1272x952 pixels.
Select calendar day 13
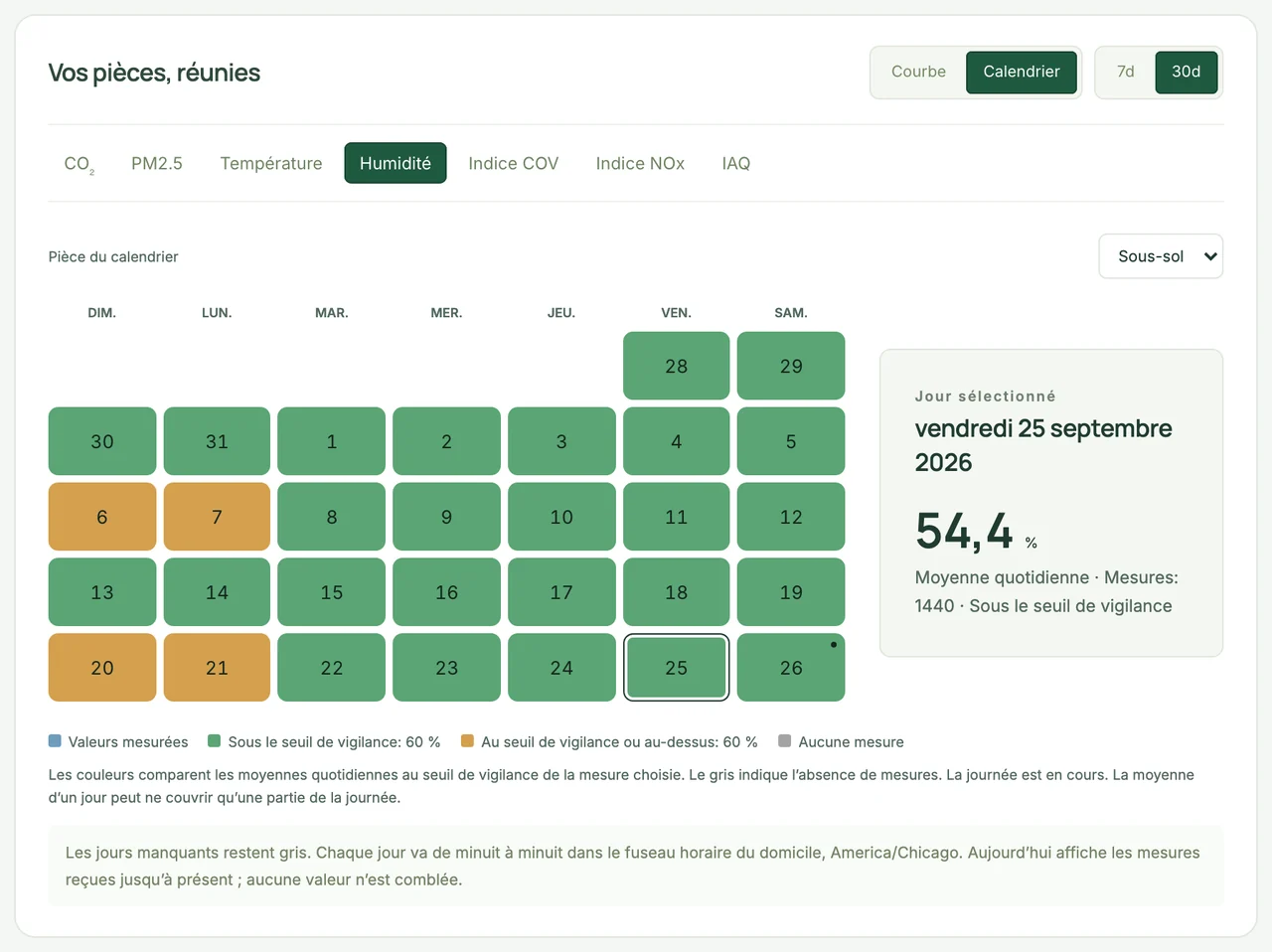click(x=102, y=592)
